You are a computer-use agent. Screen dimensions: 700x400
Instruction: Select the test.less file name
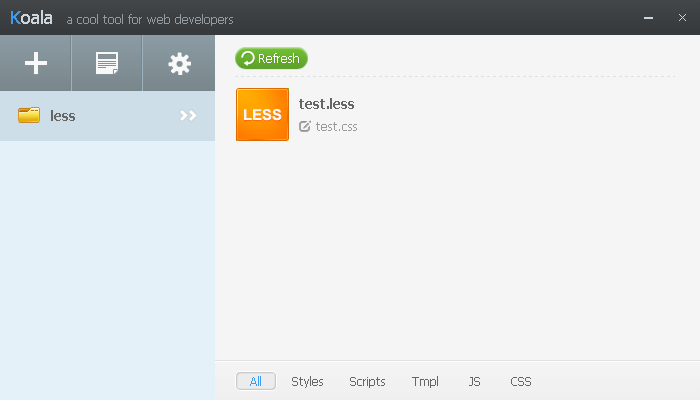point(327,104)
